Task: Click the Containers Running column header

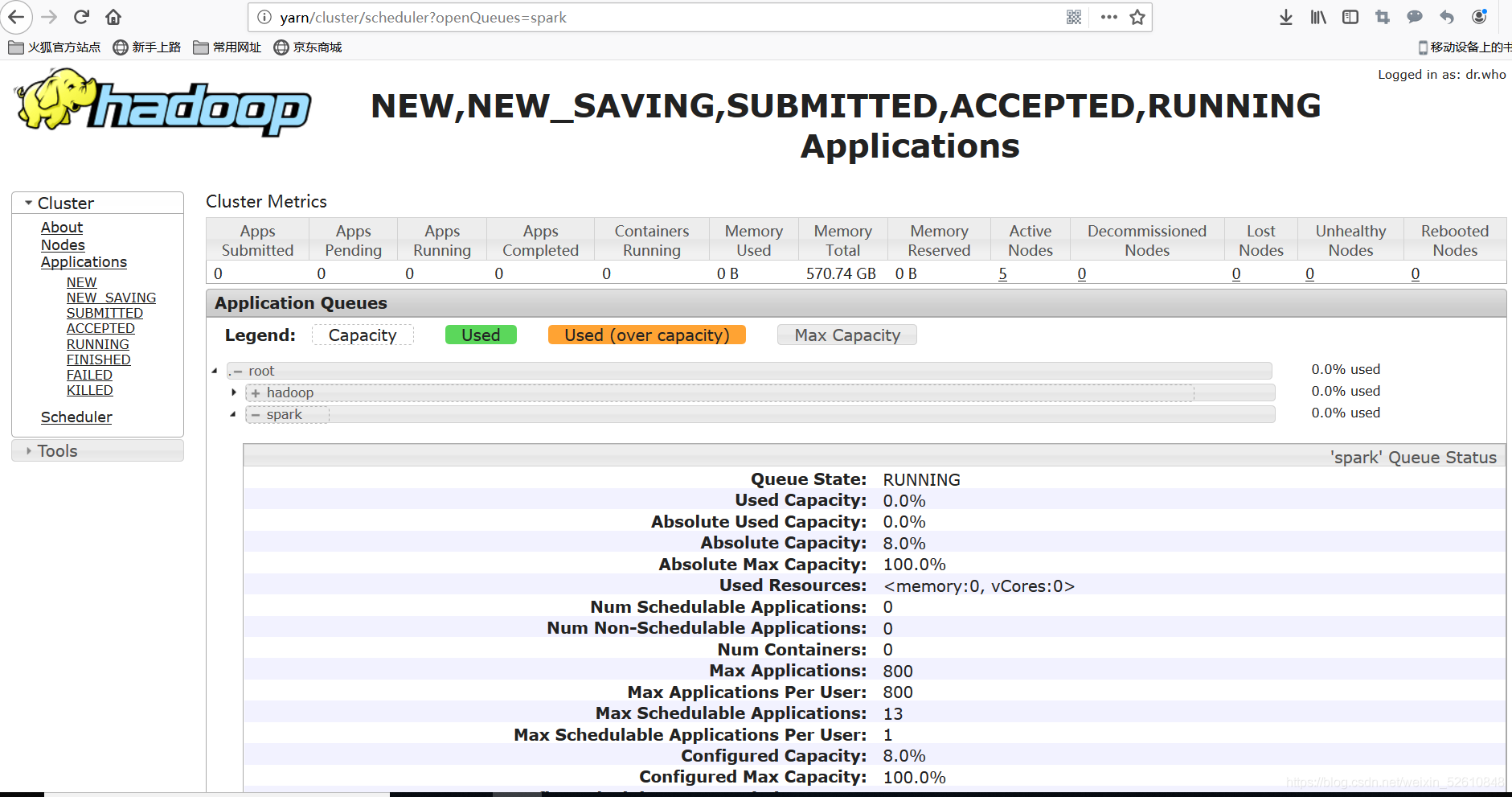Action: point(652,240)
